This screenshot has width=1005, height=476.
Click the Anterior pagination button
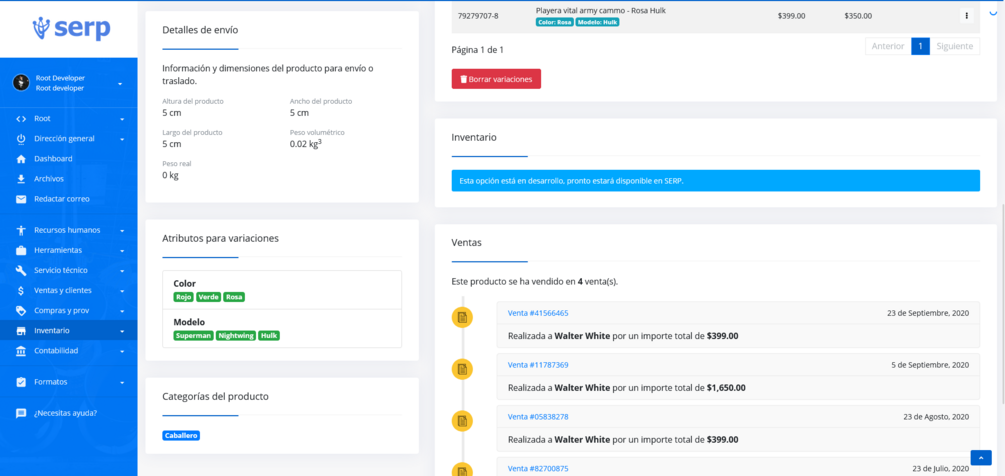[888, 46]
